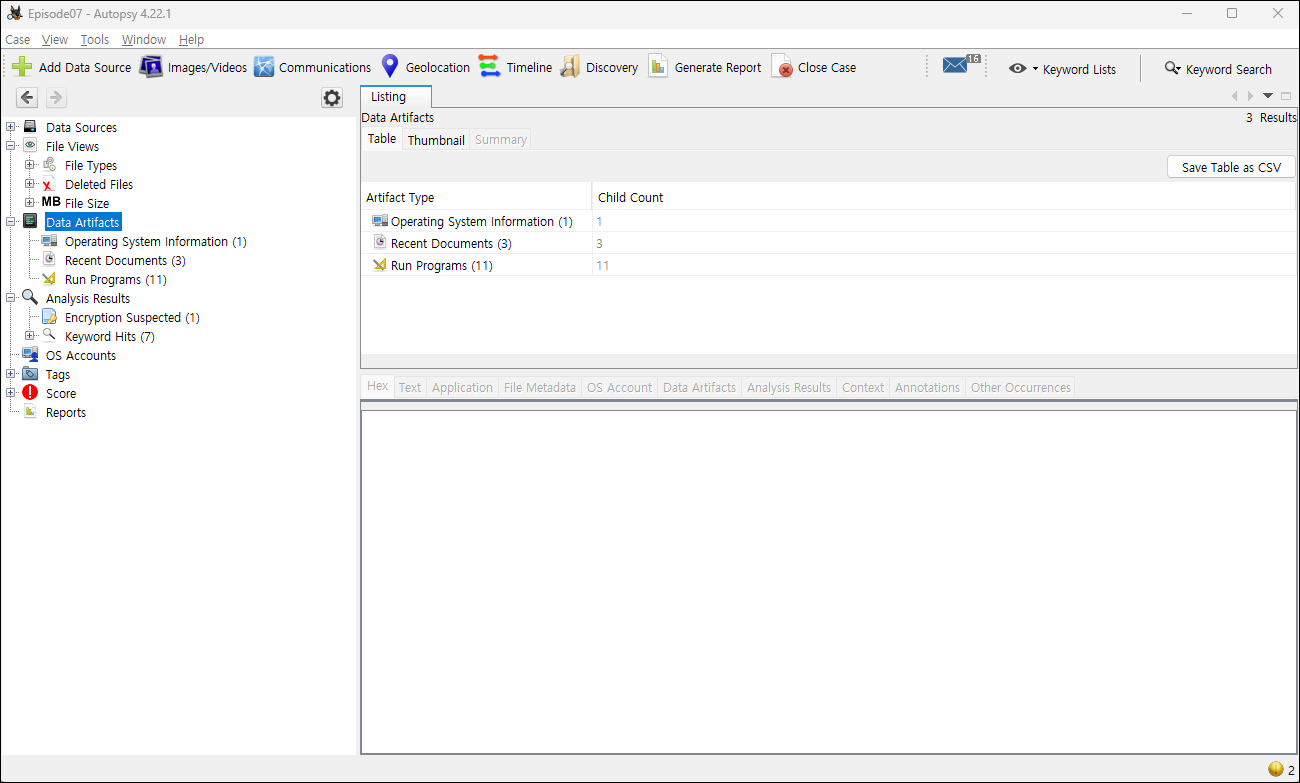Viewport: 1300px width, 783px height.
Task: Click the child count 11 cell
Action: pyautogui.click(x=943, y=265)
